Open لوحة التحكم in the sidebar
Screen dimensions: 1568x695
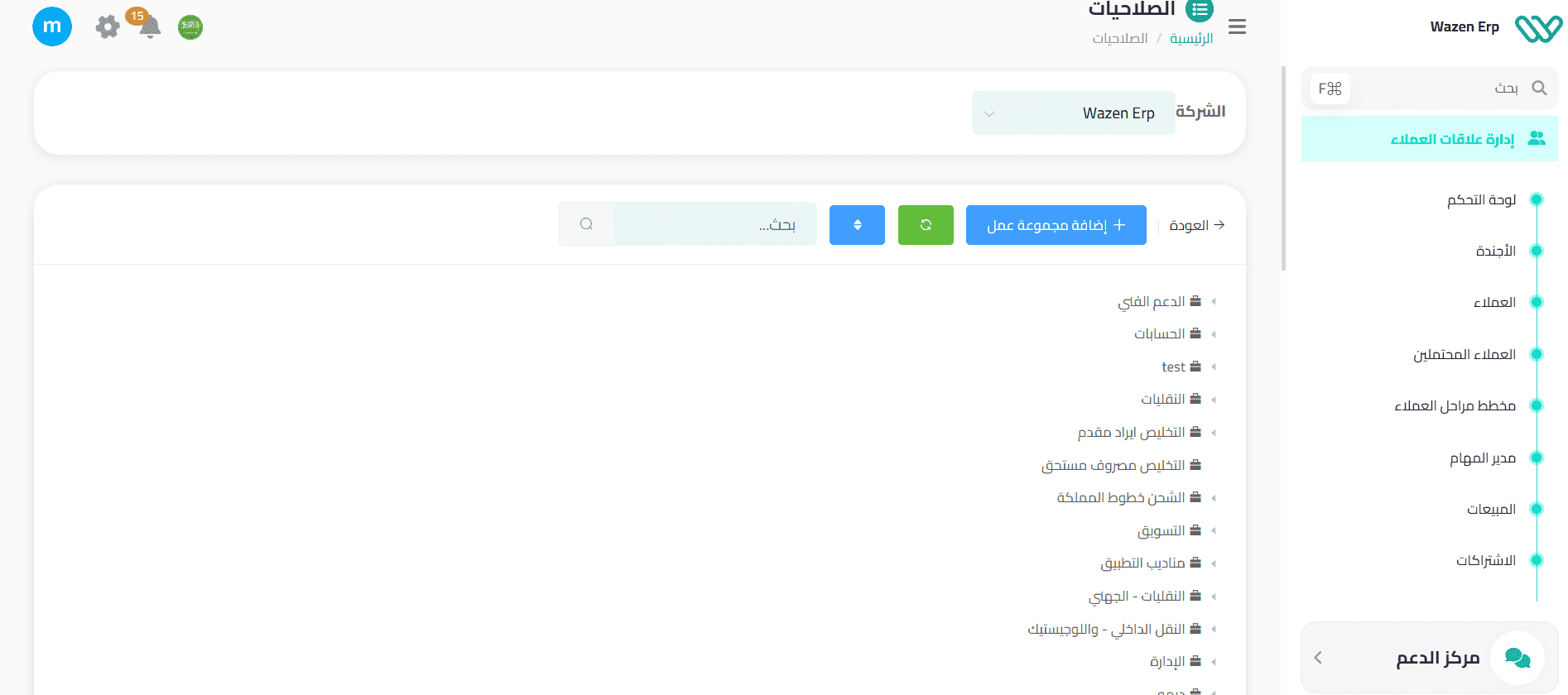(1481, 199)
